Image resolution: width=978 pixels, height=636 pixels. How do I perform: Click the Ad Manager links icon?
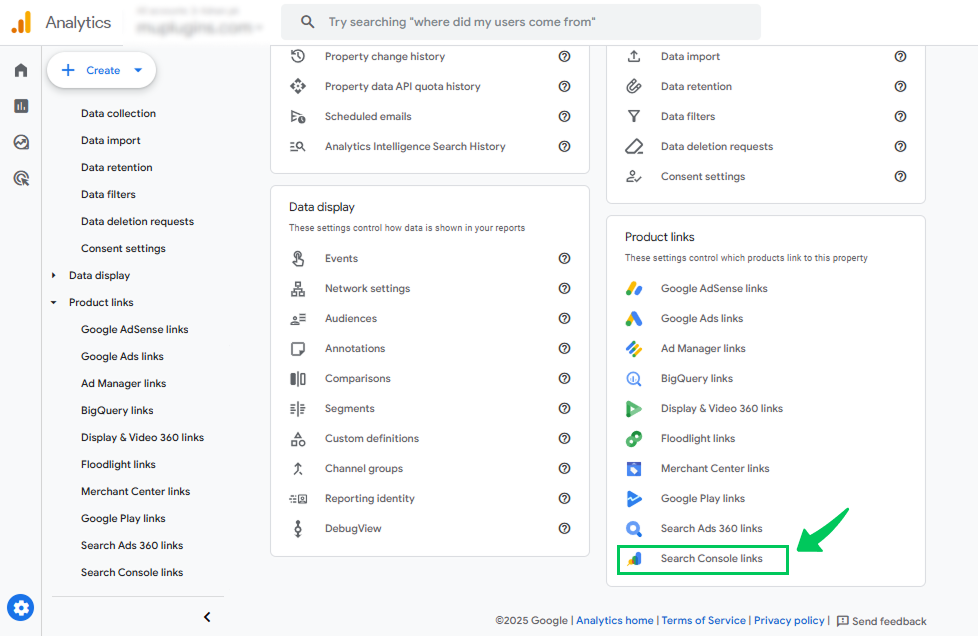(x=634, y=349)
